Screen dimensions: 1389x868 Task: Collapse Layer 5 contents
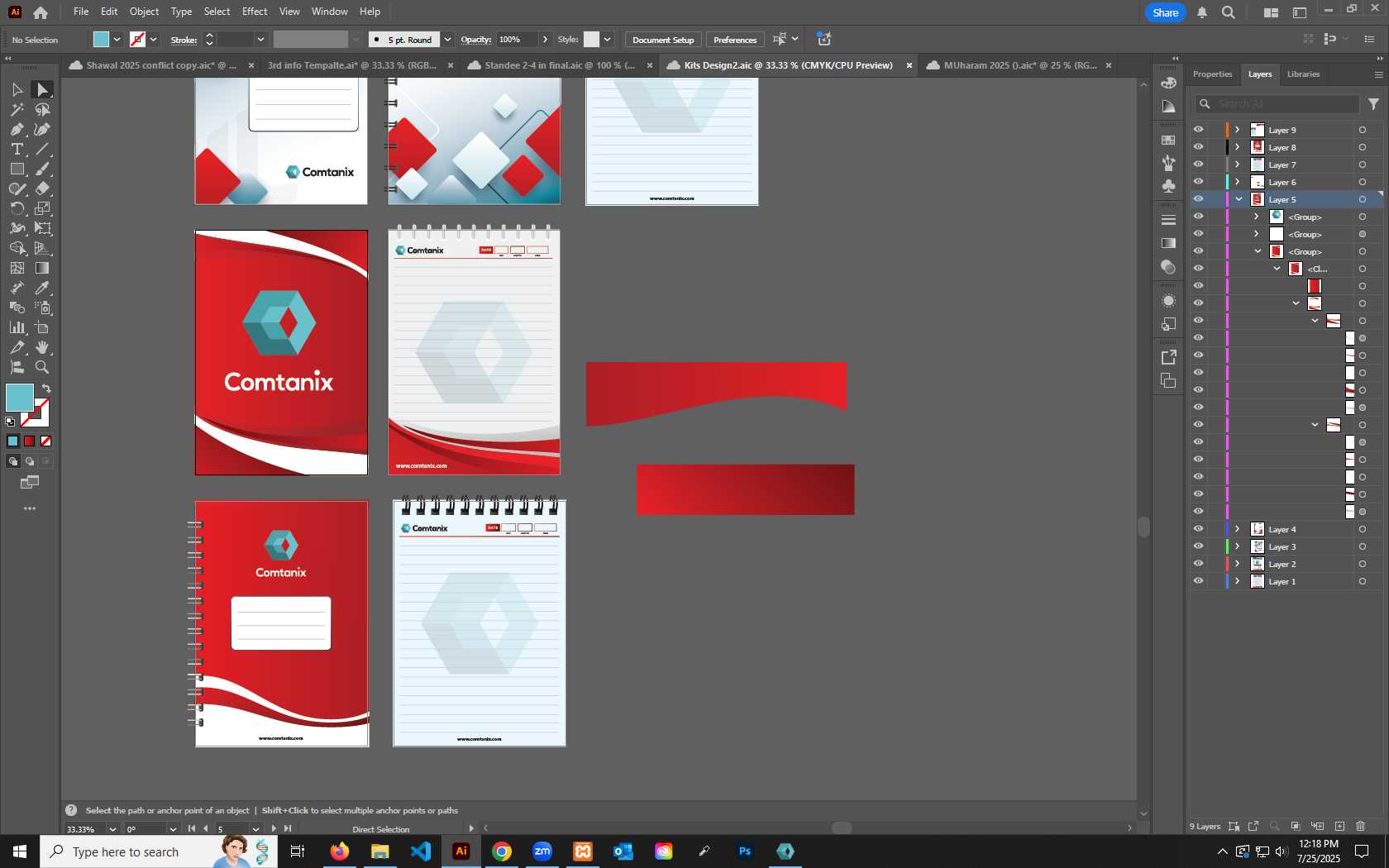(x=1239, y=199)
